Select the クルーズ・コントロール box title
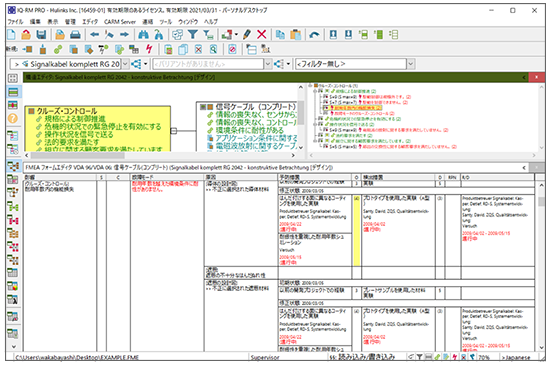550x366 pixels. tap(67, 111)
